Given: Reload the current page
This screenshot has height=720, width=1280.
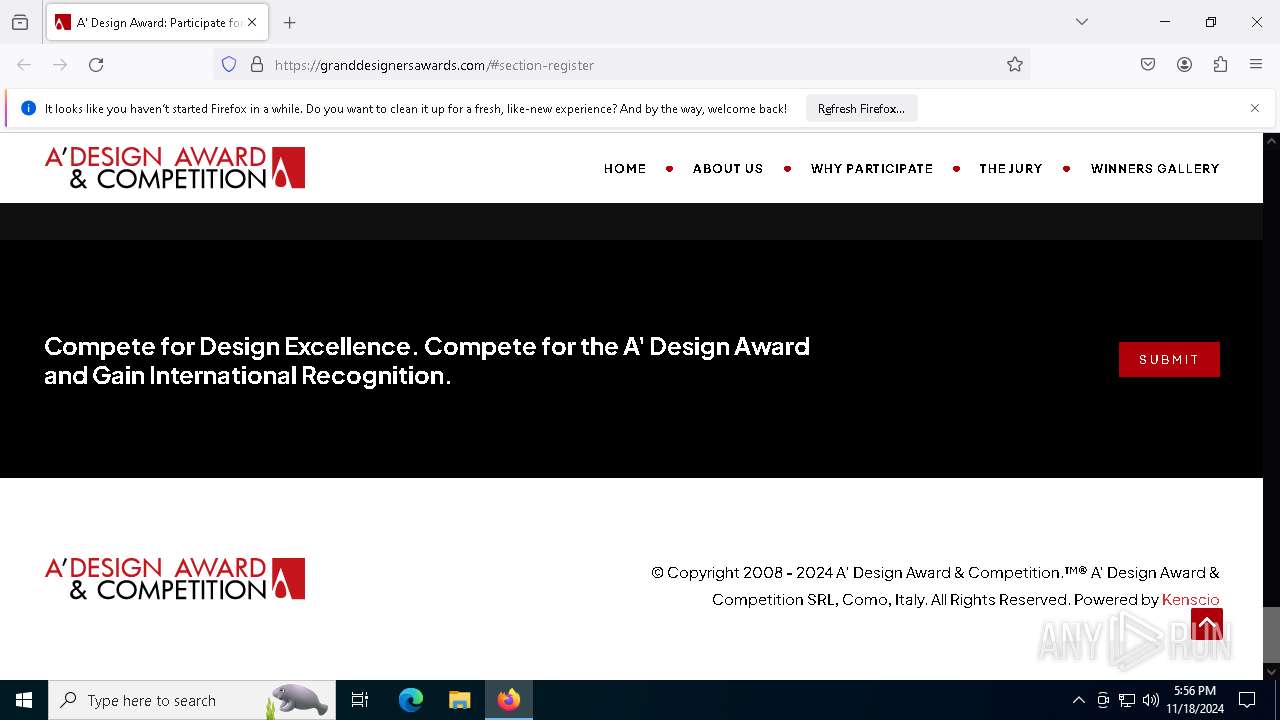Looking at the screenshot, I should click(96, 65).
